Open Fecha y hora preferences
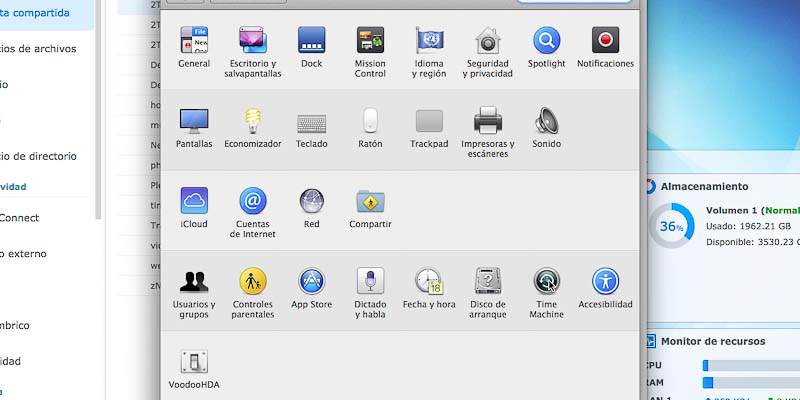Image resolution: width=800 pixels, height=400 pixels. click(429, 288)
